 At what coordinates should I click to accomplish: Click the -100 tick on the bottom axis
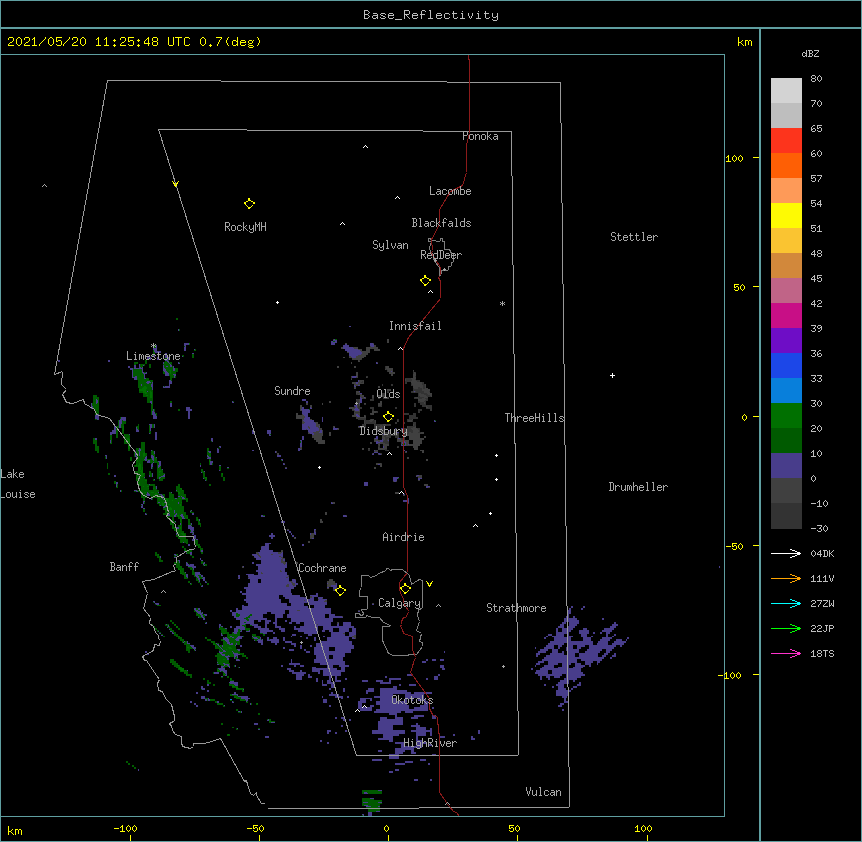pos(125,829)
